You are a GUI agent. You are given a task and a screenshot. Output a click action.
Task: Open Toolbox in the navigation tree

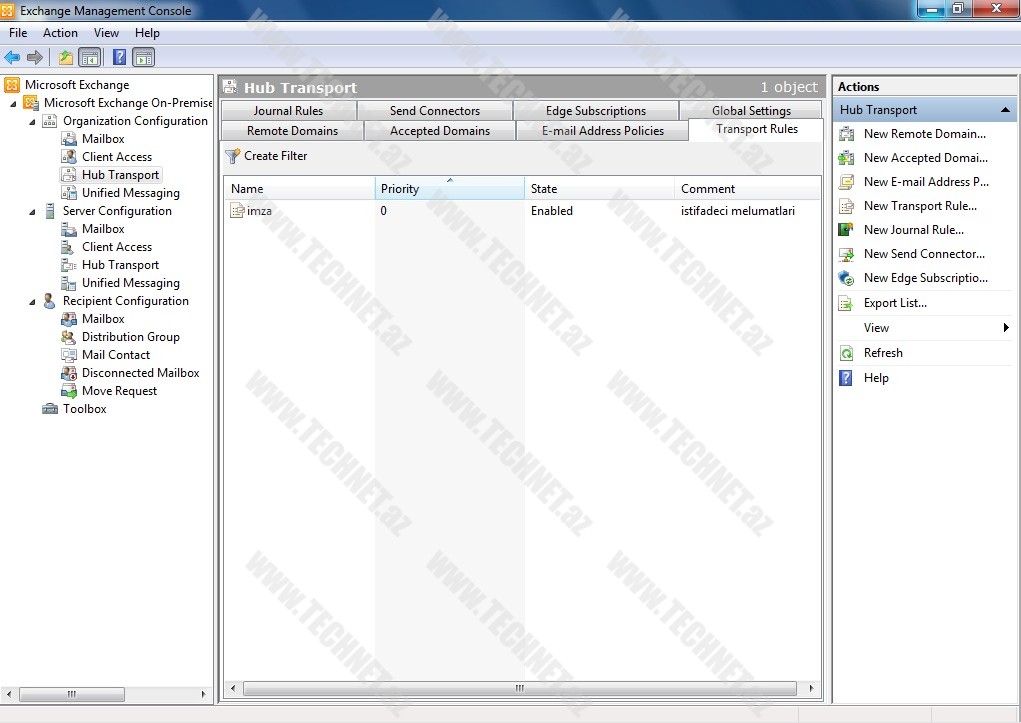[84, 409]
